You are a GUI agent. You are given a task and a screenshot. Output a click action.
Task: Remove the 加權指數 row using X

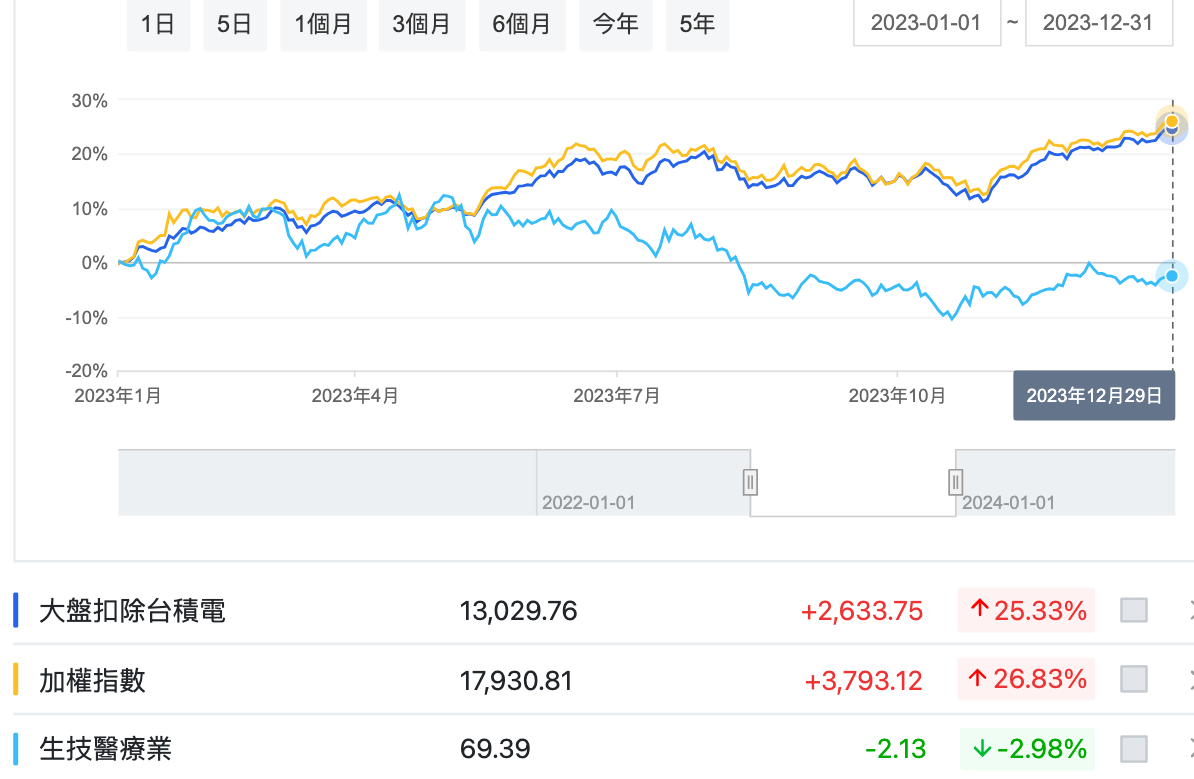click(x=1188, y=680)
